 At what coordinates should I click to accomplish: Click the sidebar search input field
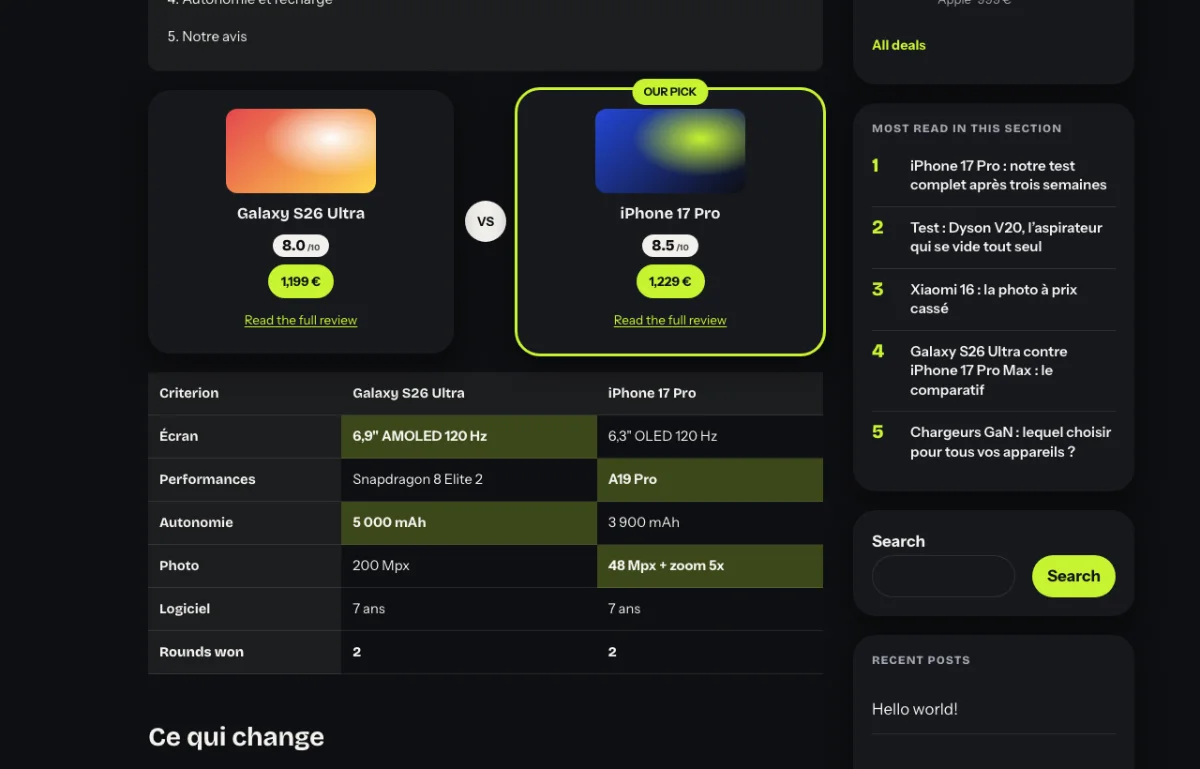coord(943,576)
